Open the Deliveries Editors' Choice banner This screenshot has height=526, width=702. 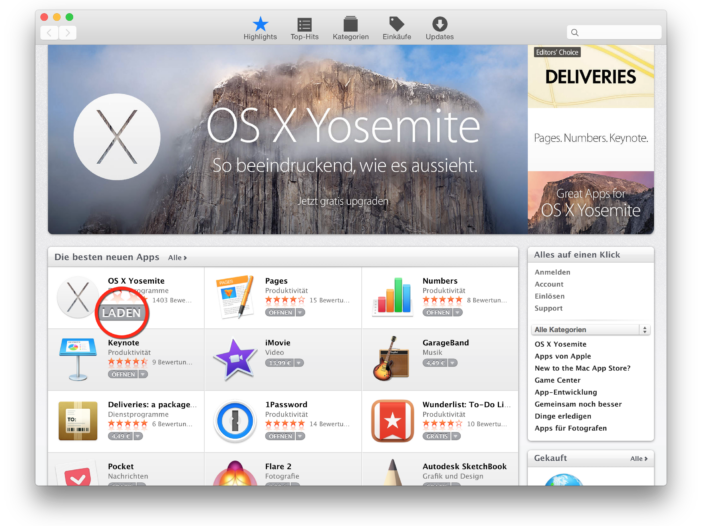[591, 77]
